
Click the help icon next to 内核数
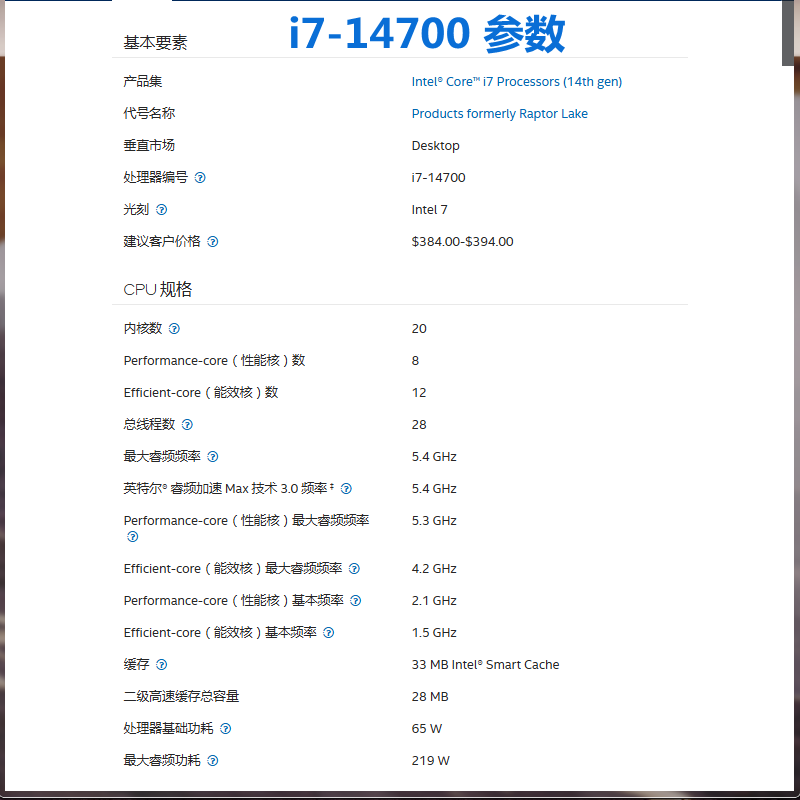pyautogui.click(x=174, y=329)
